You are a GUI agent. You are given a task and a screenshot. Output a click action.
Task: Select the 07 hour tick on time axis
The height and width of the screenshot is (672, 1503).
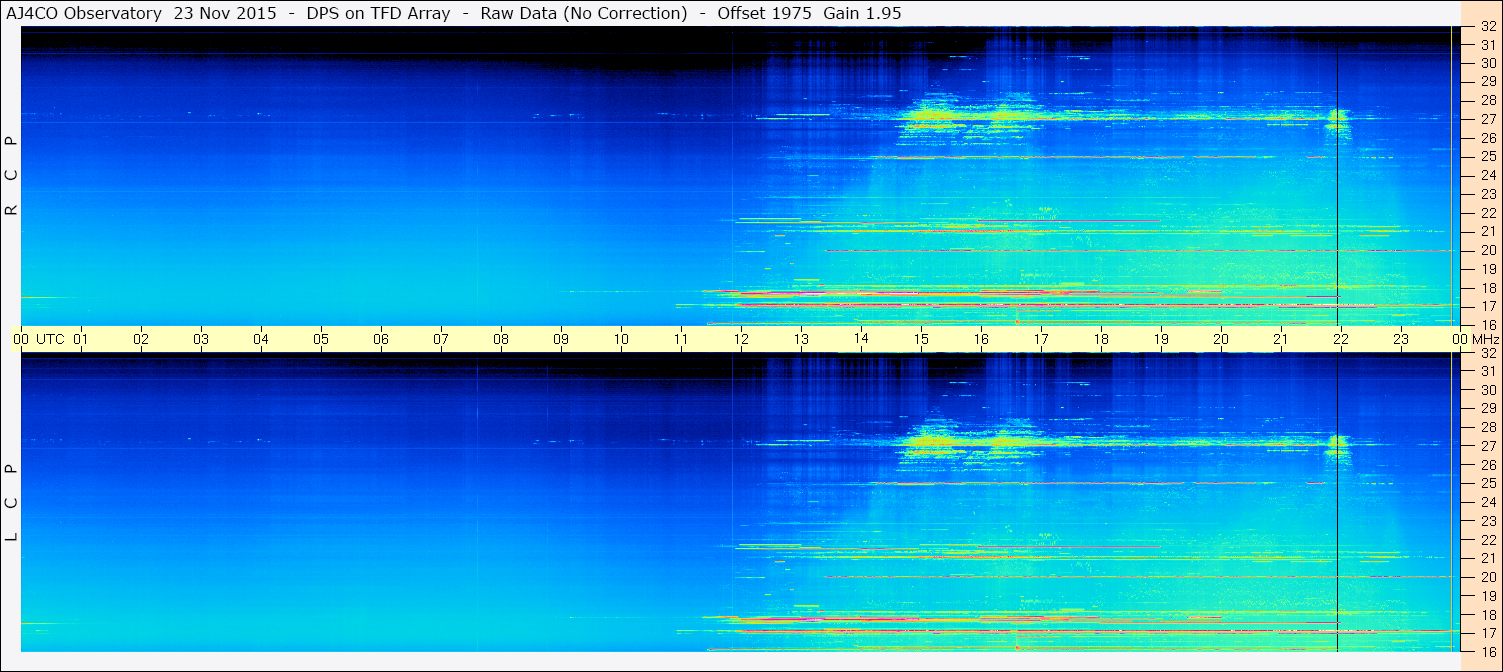(441, 339)
